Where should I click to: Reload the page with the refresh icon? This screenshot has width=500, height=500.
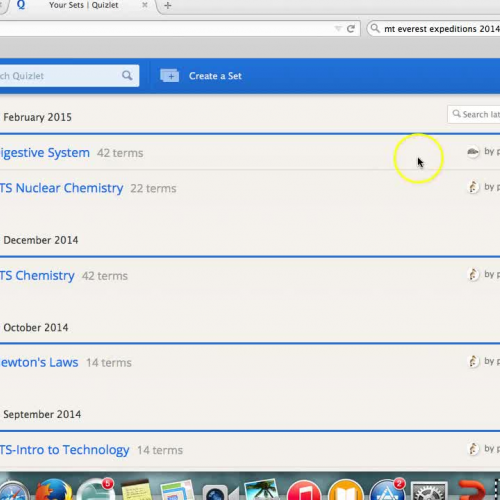tap(351, 29)
